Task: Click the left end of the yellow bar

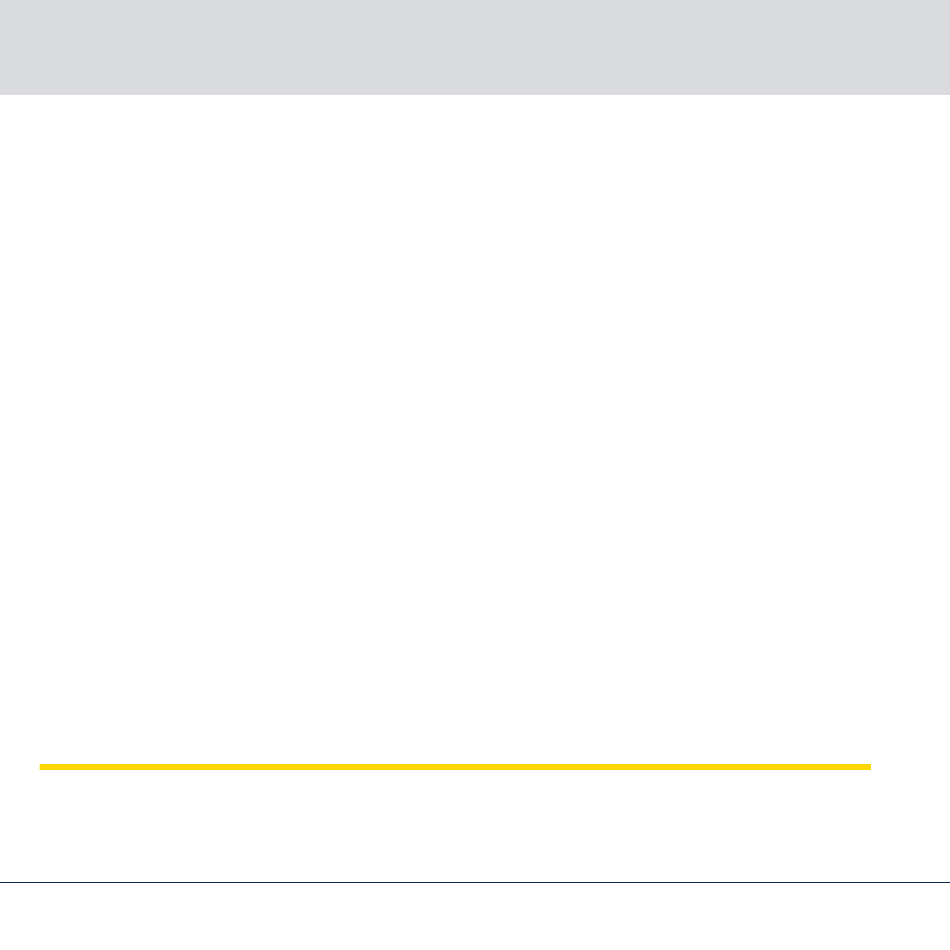Action: (x=41, y=767)
